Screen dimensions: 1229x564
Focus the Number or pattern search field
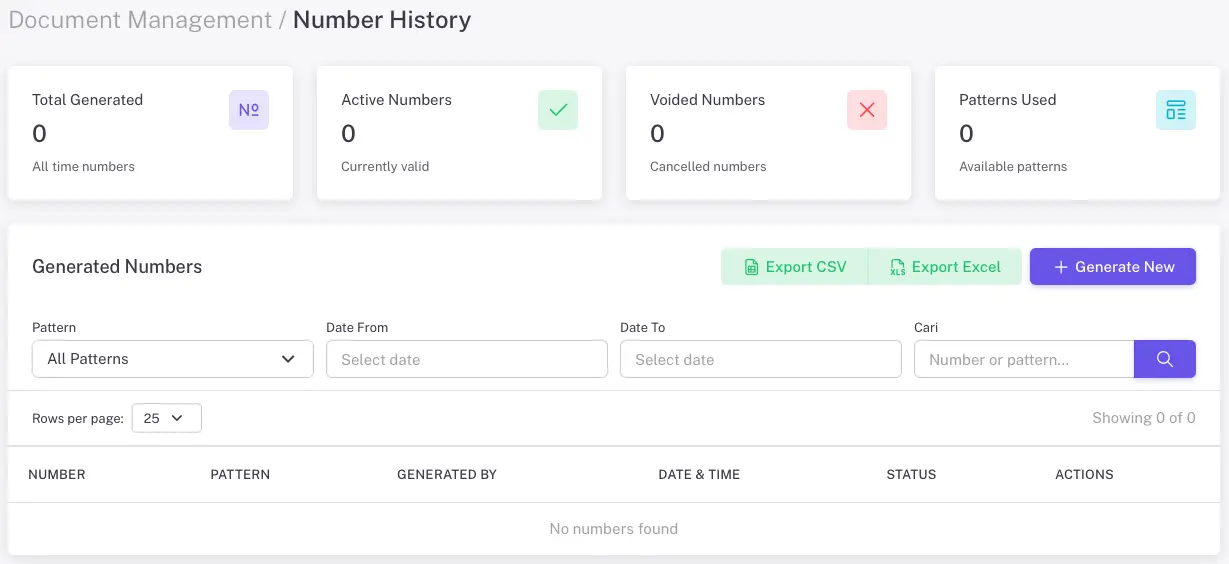tap(1023, 359)
